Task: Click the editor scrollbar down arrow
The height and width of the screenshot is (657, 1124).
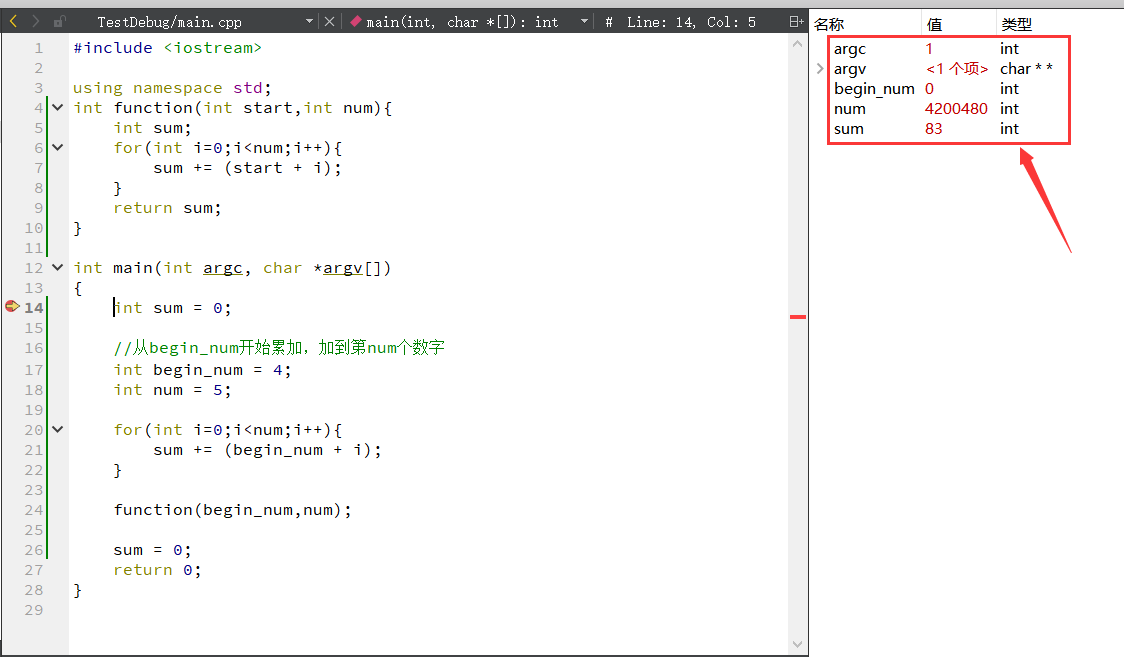Action: [797, 645]
